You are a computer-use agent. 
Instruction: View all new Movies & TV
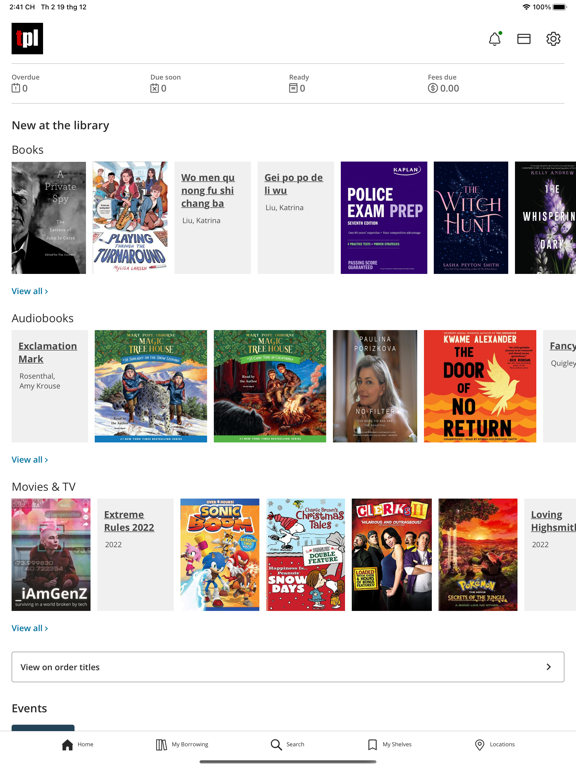(x=29, y=628)
